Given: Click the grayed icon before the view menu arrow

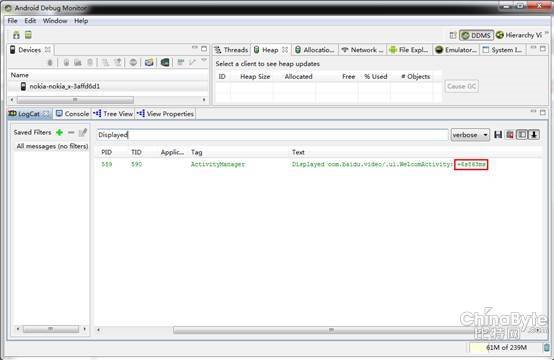Looking at the screenshot, I should click(192, 62).
